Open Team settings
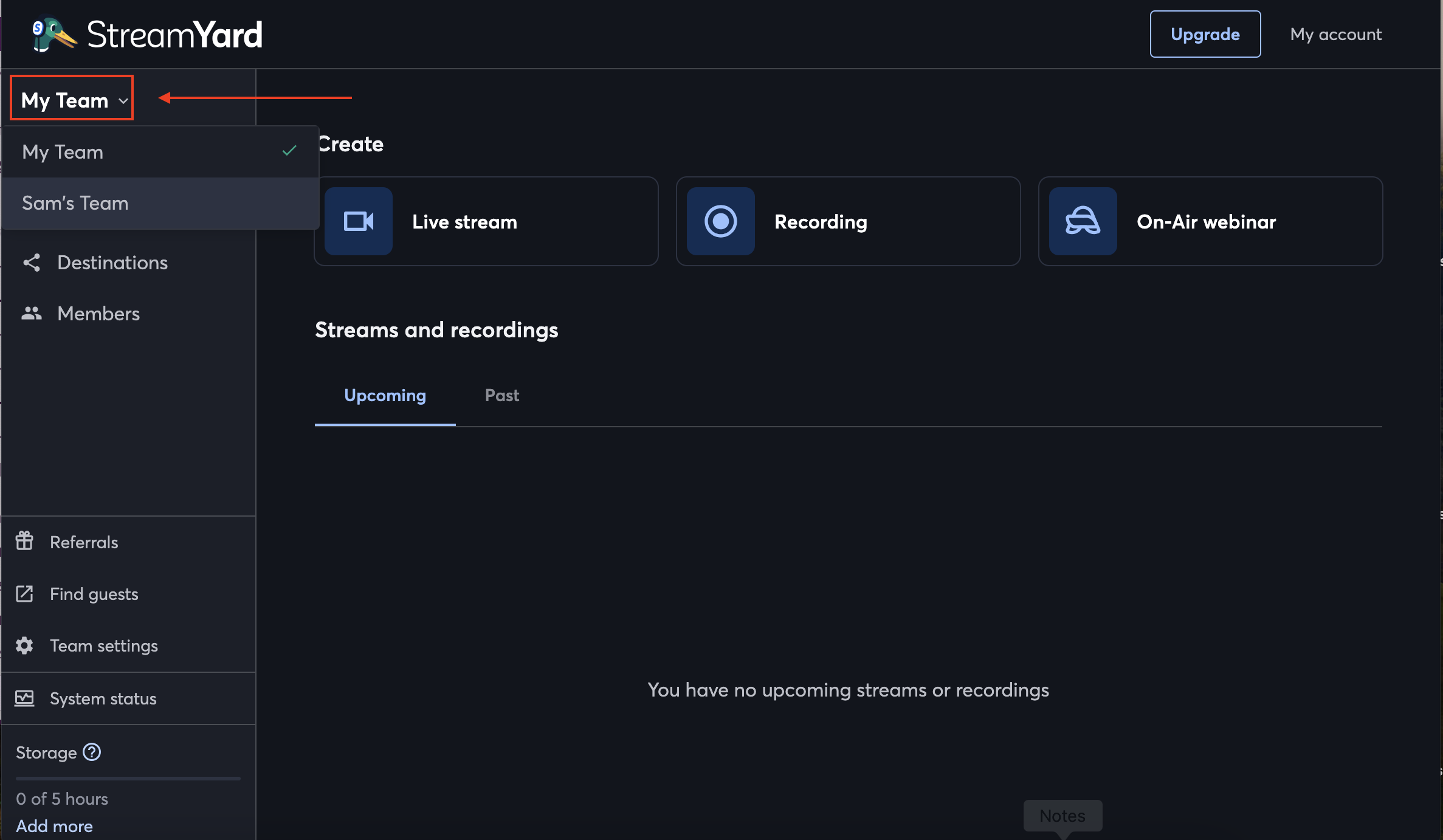Viewport: 1443px width, 840px height. coord(104,645)
